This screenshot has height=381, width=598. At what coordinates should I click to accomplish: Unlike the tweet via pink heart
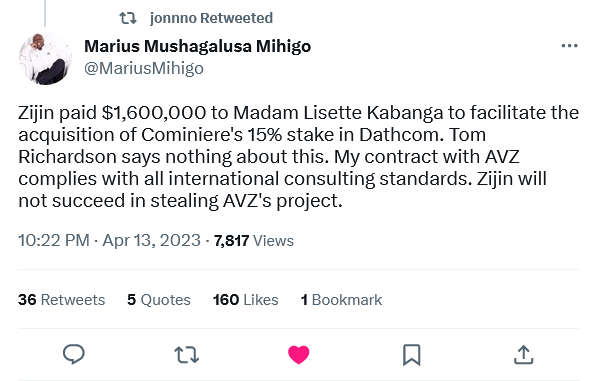click(299, 355)
